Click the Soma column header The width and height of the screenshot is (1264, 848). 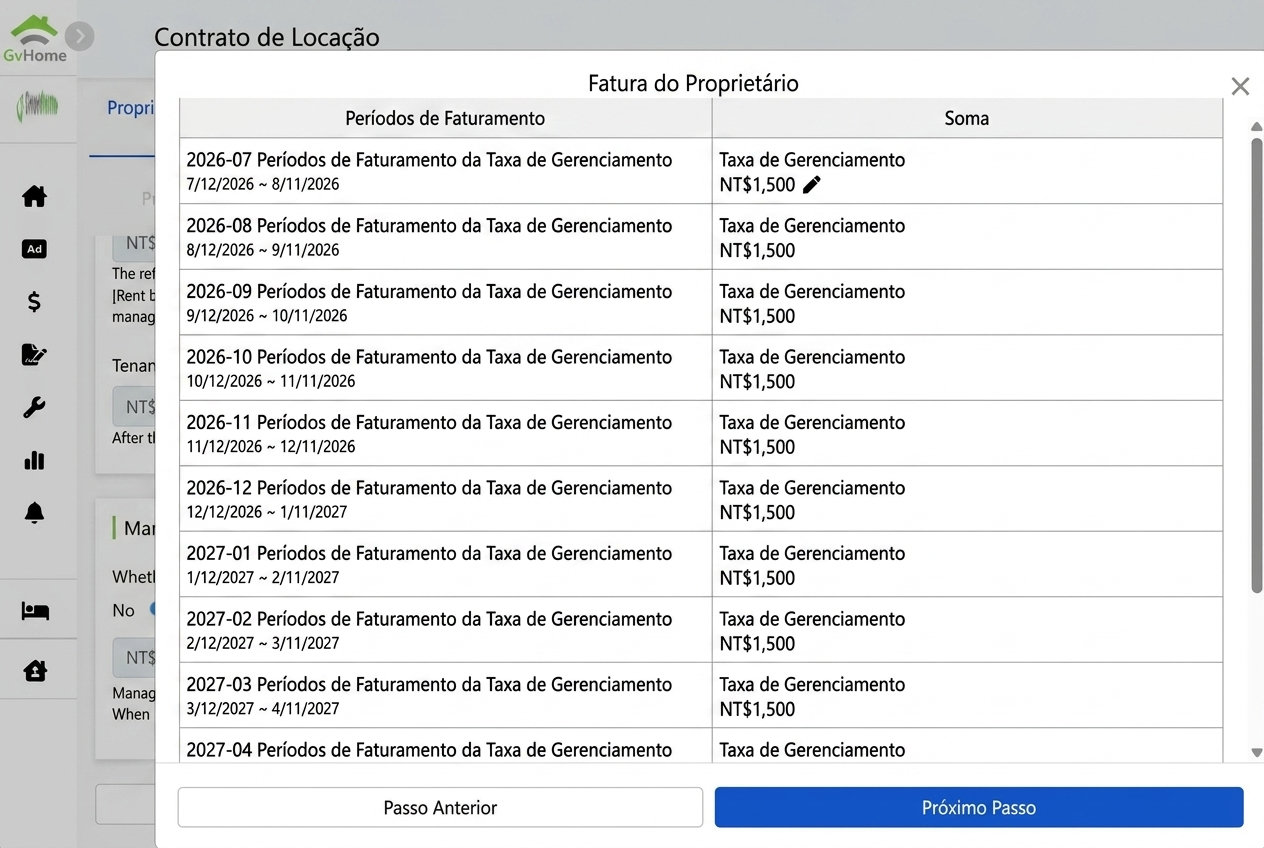(x=967, y=118)
